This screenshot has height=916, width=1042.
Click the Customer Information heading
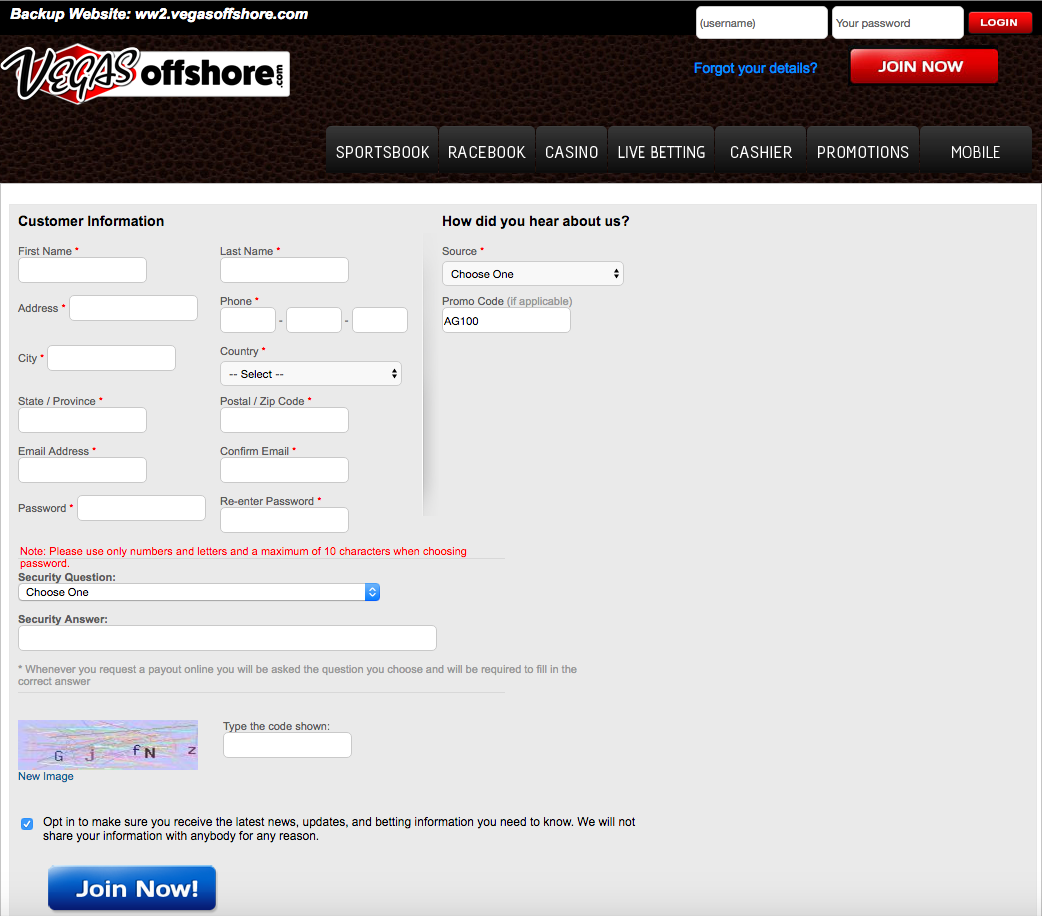pos(91,221)
